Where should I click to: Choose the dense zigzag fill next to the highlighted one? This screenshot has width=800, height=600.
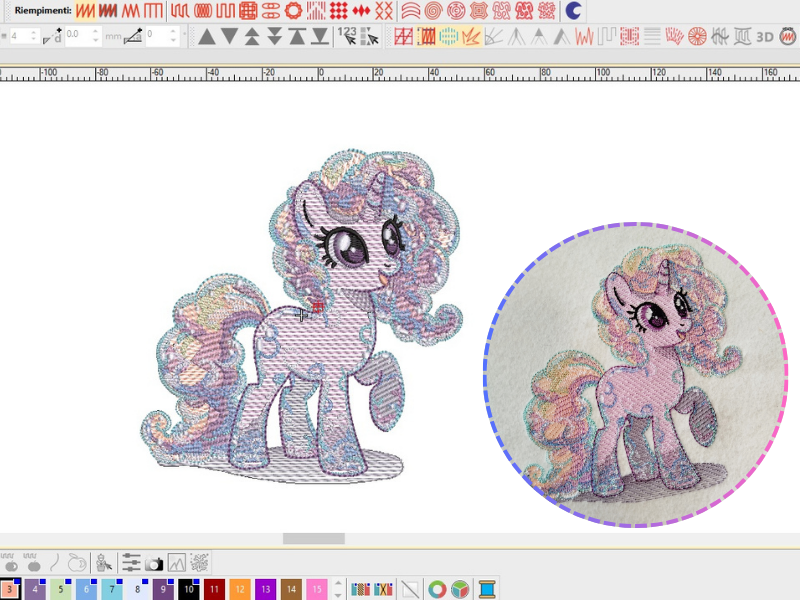click(x=108, y=10)
